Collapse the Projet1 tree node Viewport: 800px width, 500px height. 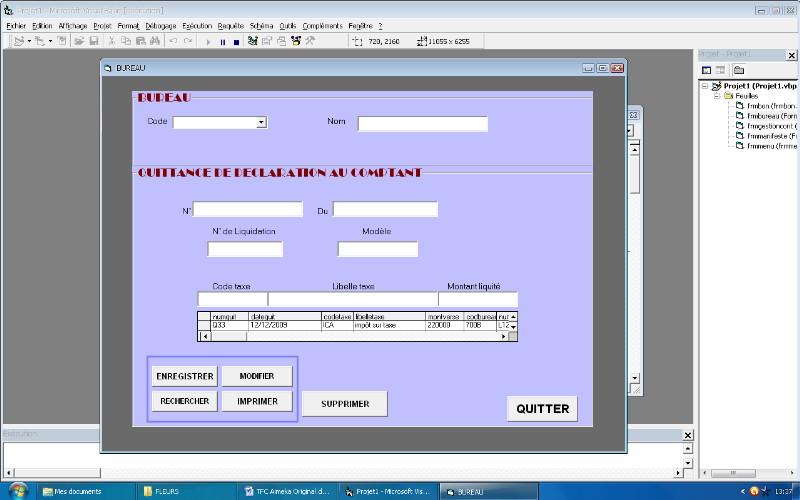click(x=704, y=87)
